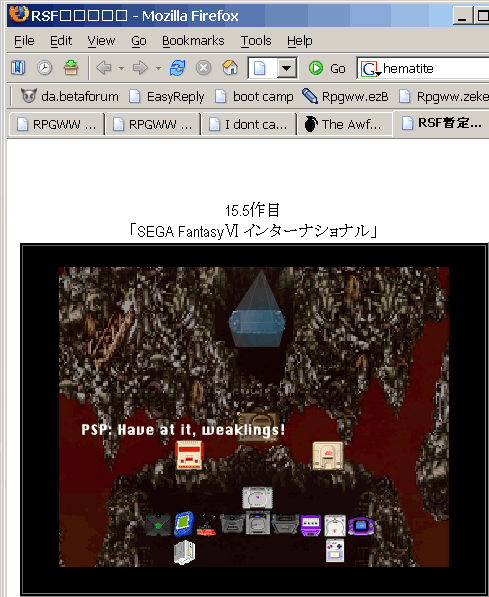The height and width of the screenshot is (597, 489).
Task: Open the History clock icon
Action: pyautogui.click(x=45, y=68)
